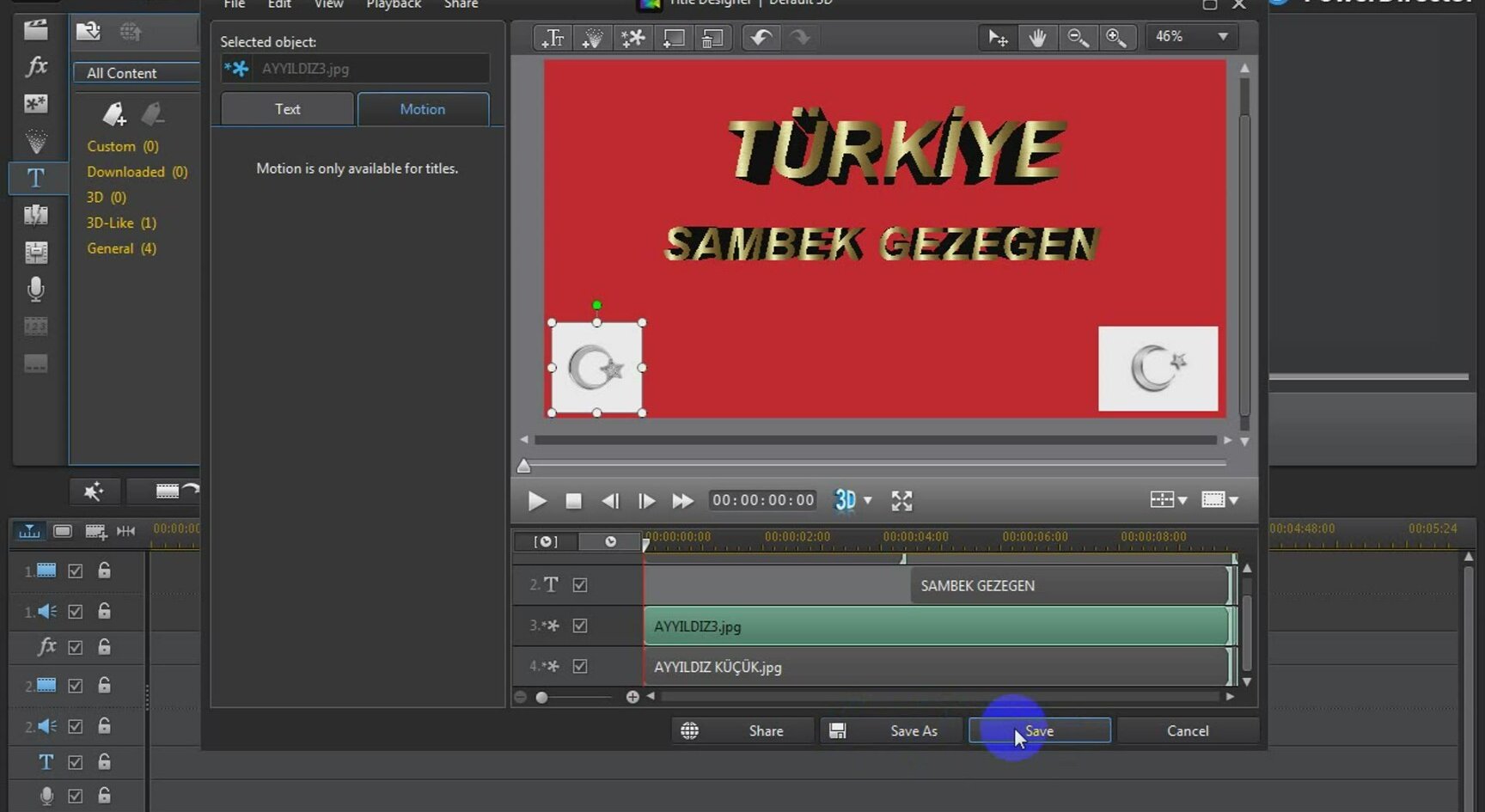Select the 3D-Like (1) category

pyautogui.click(x=121, y=223)
